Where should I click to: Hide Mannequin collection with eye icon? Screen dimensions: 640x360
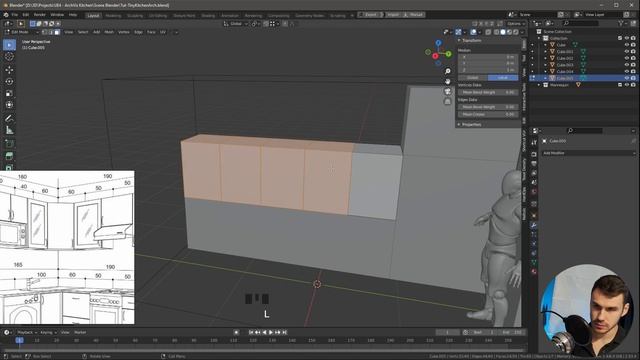tap(627, 85)
